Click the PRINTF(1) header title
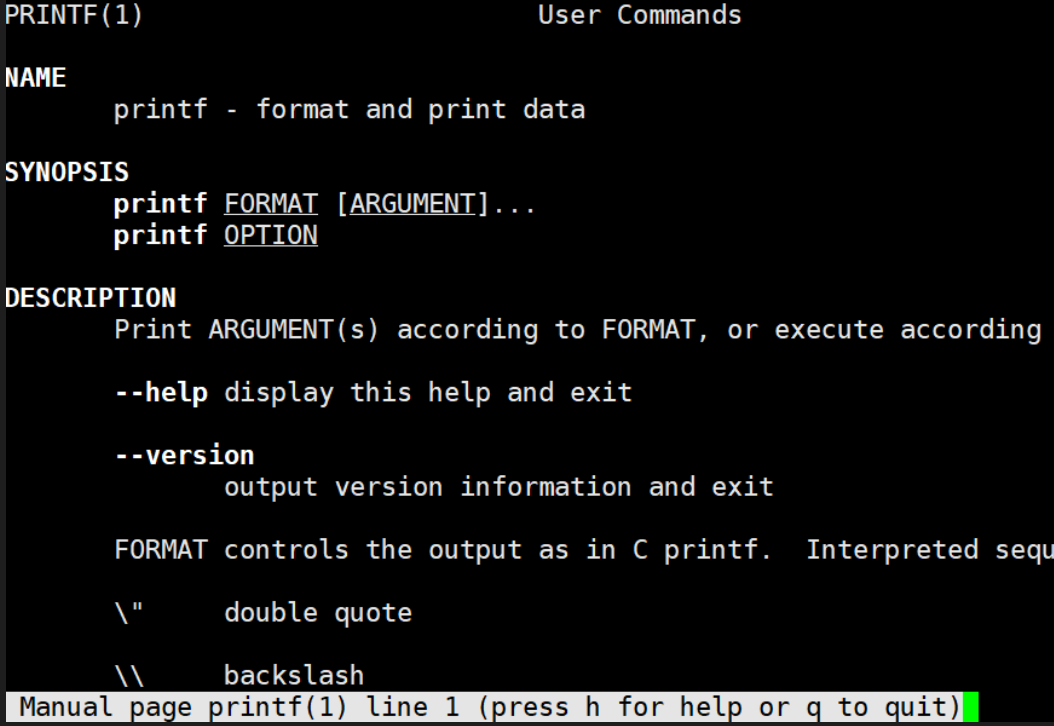Viewport: 1054px width, 726px height. coord(74,16)
